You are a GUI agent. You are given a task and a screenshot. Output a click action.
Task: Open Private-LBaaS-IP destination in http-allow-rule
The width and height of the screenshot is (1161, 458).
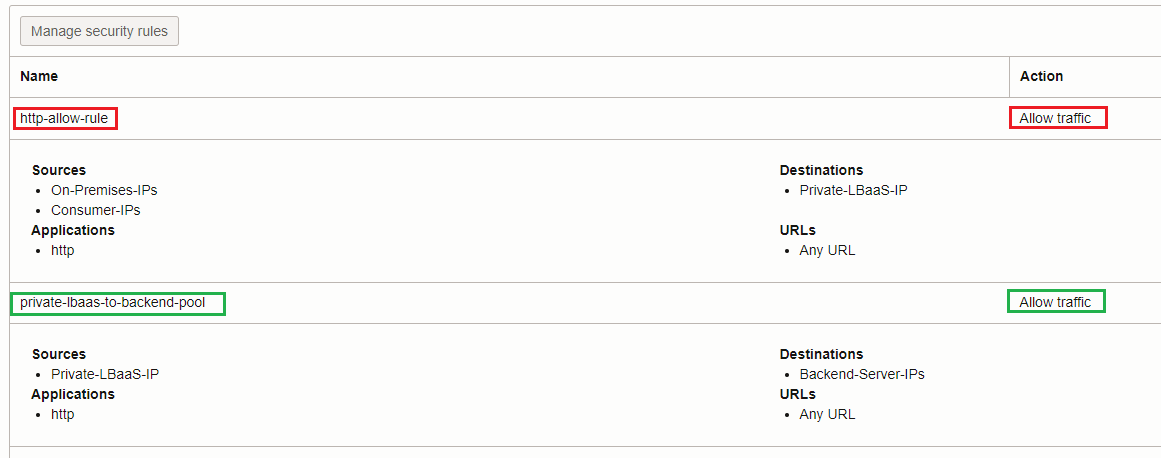[853, 190]
